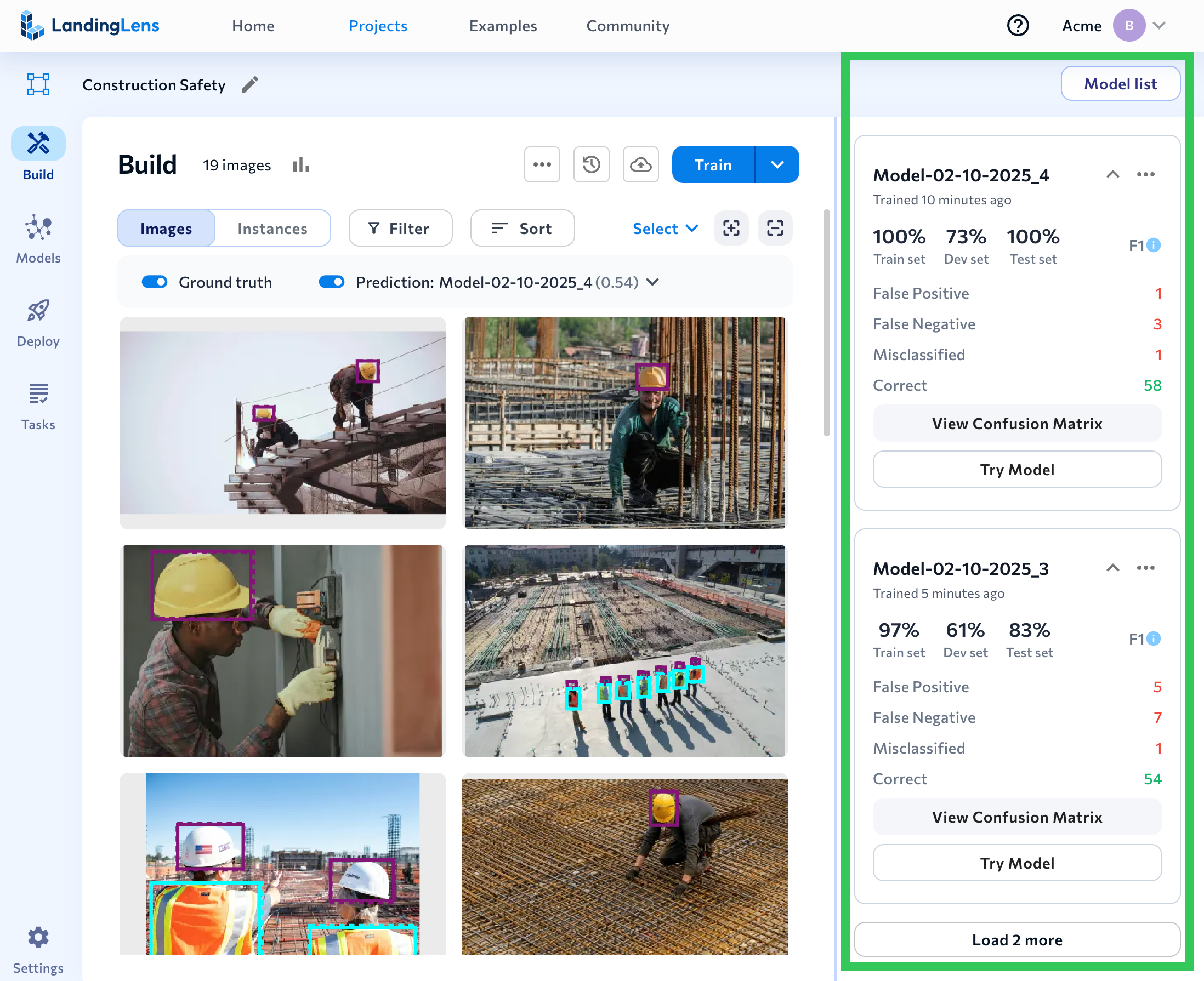Open the yellow hard hat electrician thumbnail
Viewport: 1204px width, 981px height.
click(x=282, y=651)
